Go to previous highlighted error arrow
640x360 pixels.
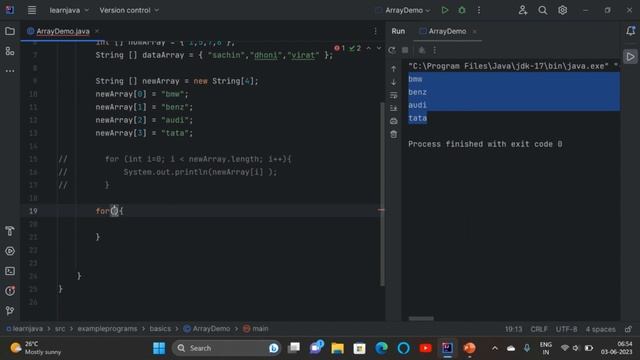(369, 48)
